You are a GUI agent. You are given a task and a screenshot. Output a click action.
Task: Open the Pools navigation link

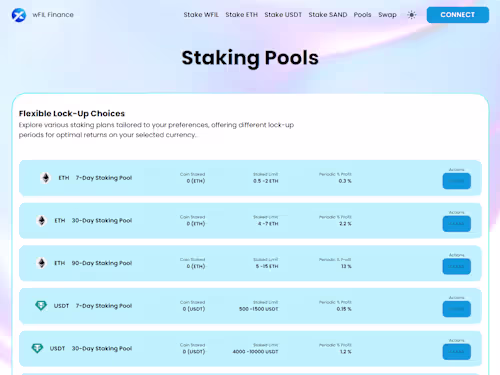(x=362, y=15)
